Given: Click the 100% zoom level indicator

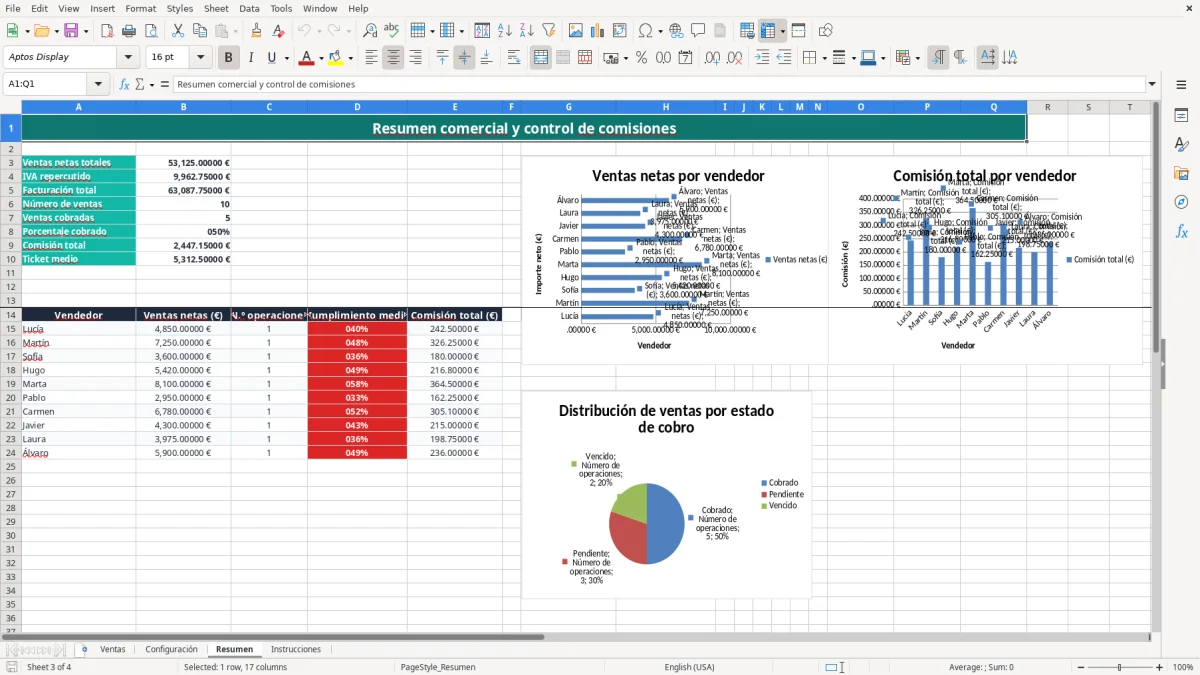Looking at the screenshot, I should coord(1182,667).
